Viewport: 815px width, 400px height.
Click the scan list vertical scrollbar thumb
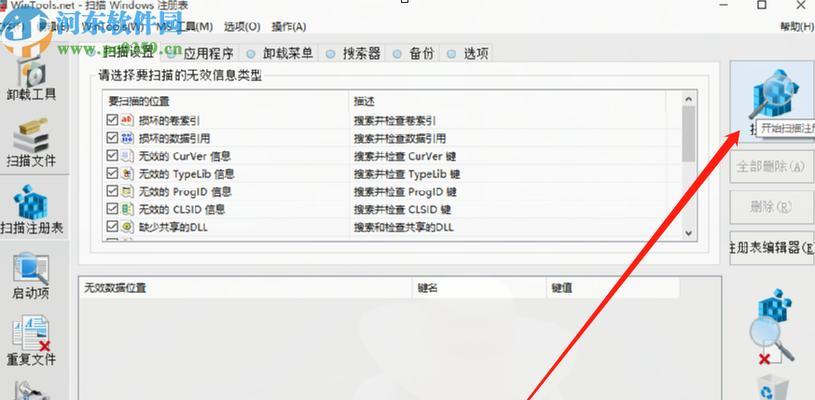pos(689,134)
